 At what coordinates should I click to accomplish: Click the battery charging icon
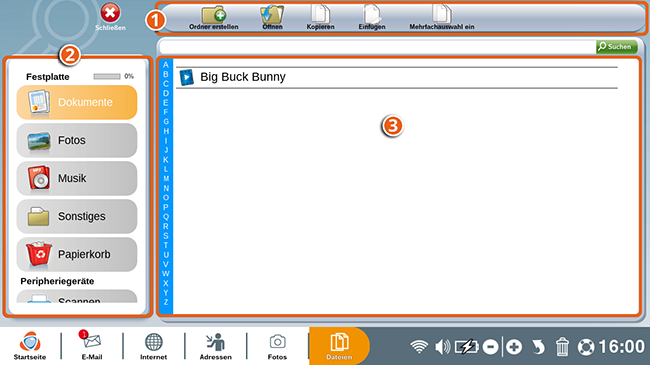(466, 346)
